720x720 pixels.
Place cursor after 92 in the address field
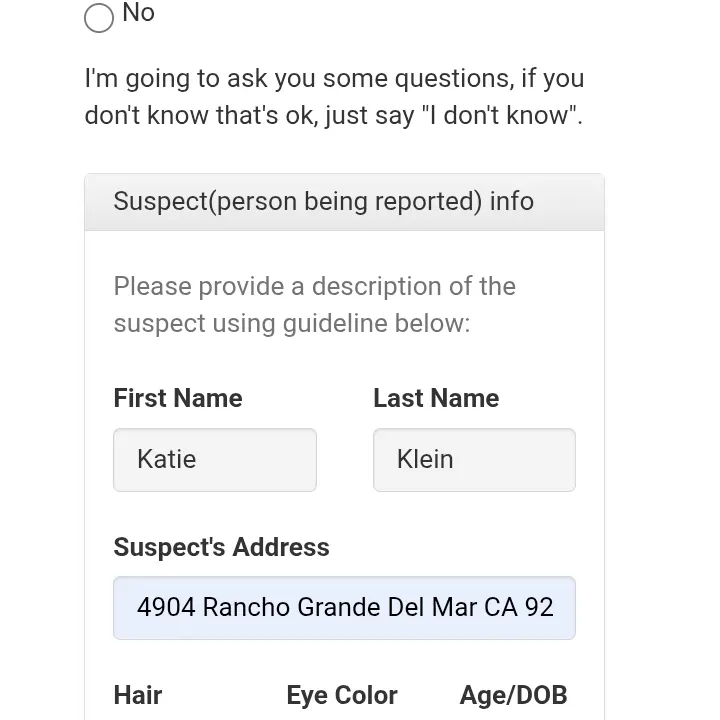(x=555, y=608)
